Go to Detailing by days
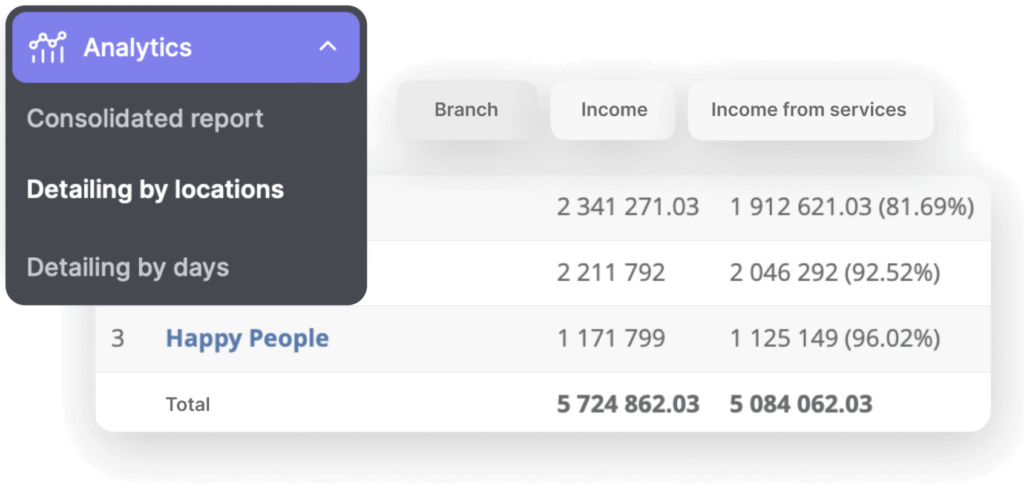1024x501 pixels. pos(127,268)
